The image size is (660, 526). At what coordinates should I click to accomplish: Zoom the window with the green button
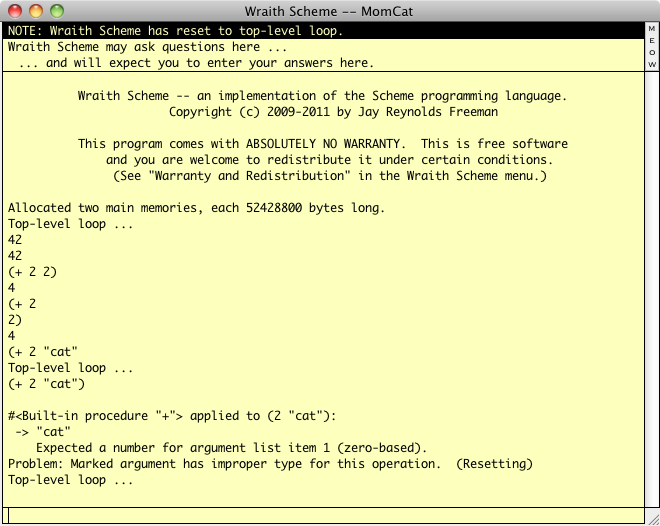tap(56, 11)
